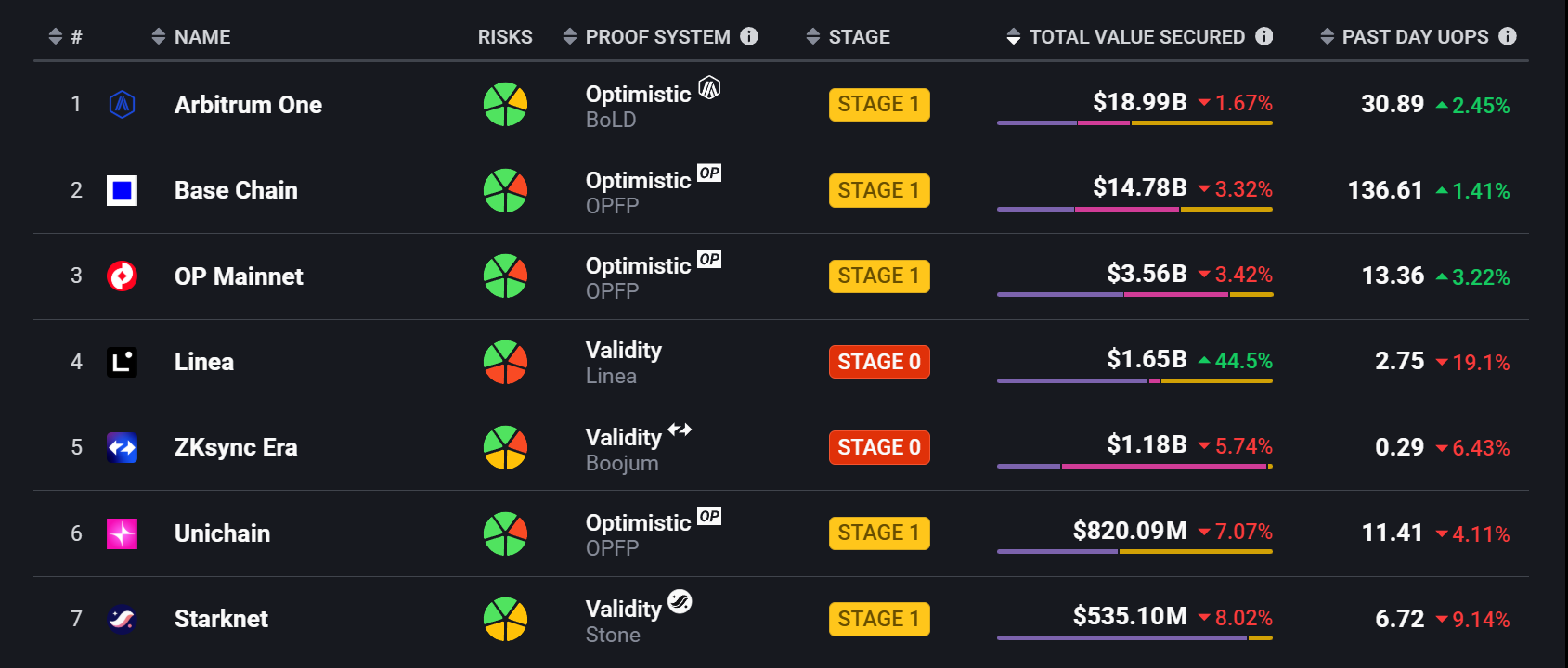
Task: Open the Arbitrum One project link
Action: click(x=248, y=105)
